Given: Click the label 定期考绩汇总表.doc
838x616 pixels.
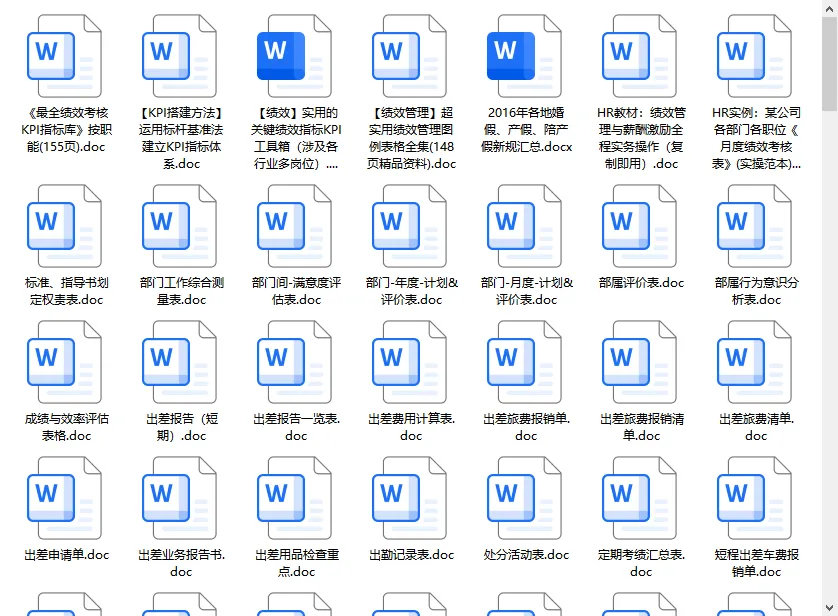Looking at the screenshot, I should pyautogui.click(x=641, y=563).
